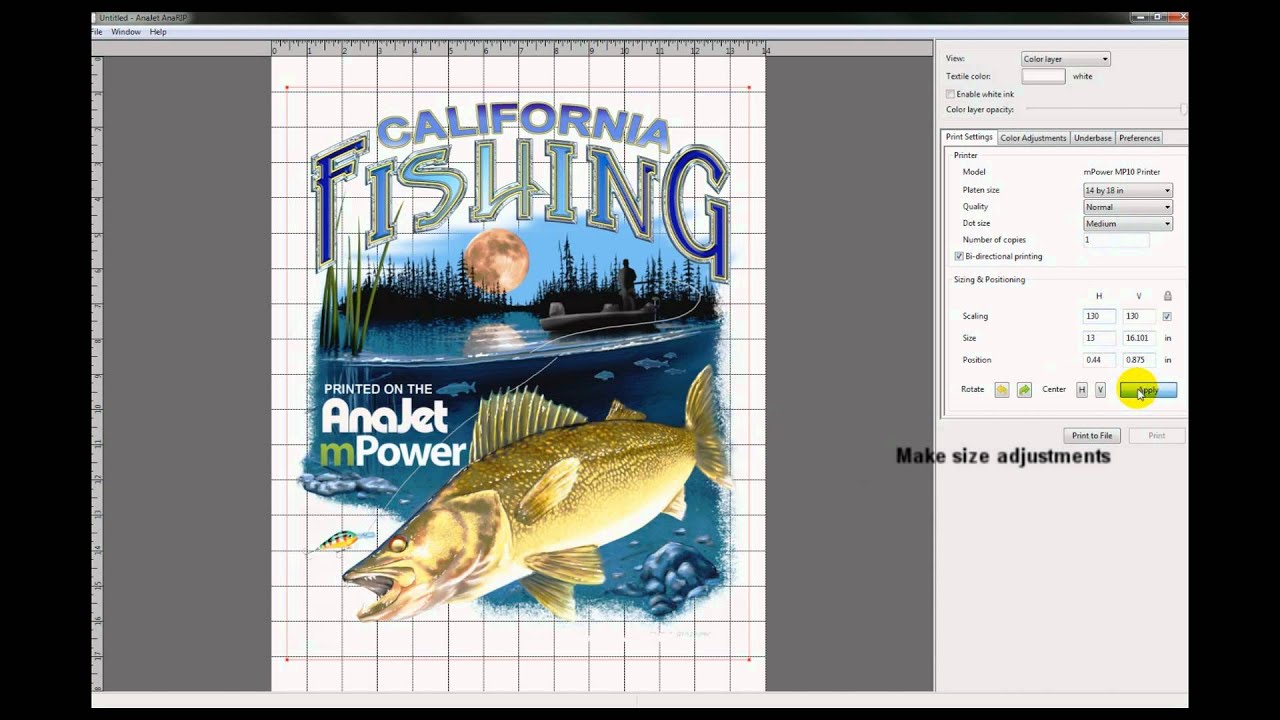Enable white ink checkbox

(950, 94)
